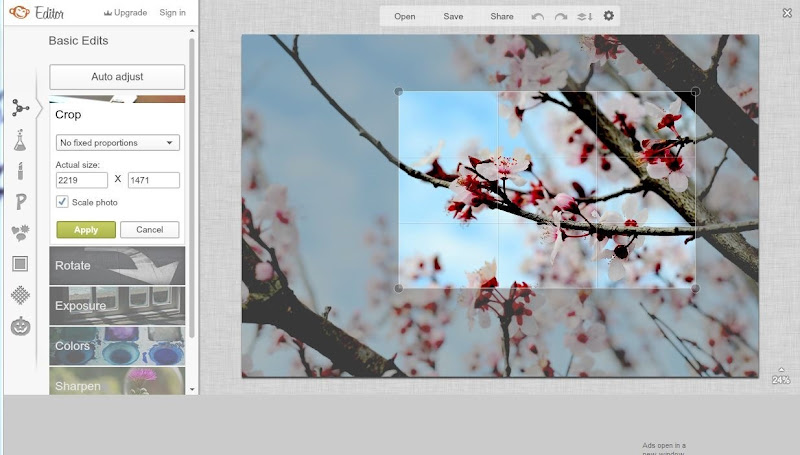
Task: Select the Touch Up lipstick icon
Action: click(x=20, y=171)
